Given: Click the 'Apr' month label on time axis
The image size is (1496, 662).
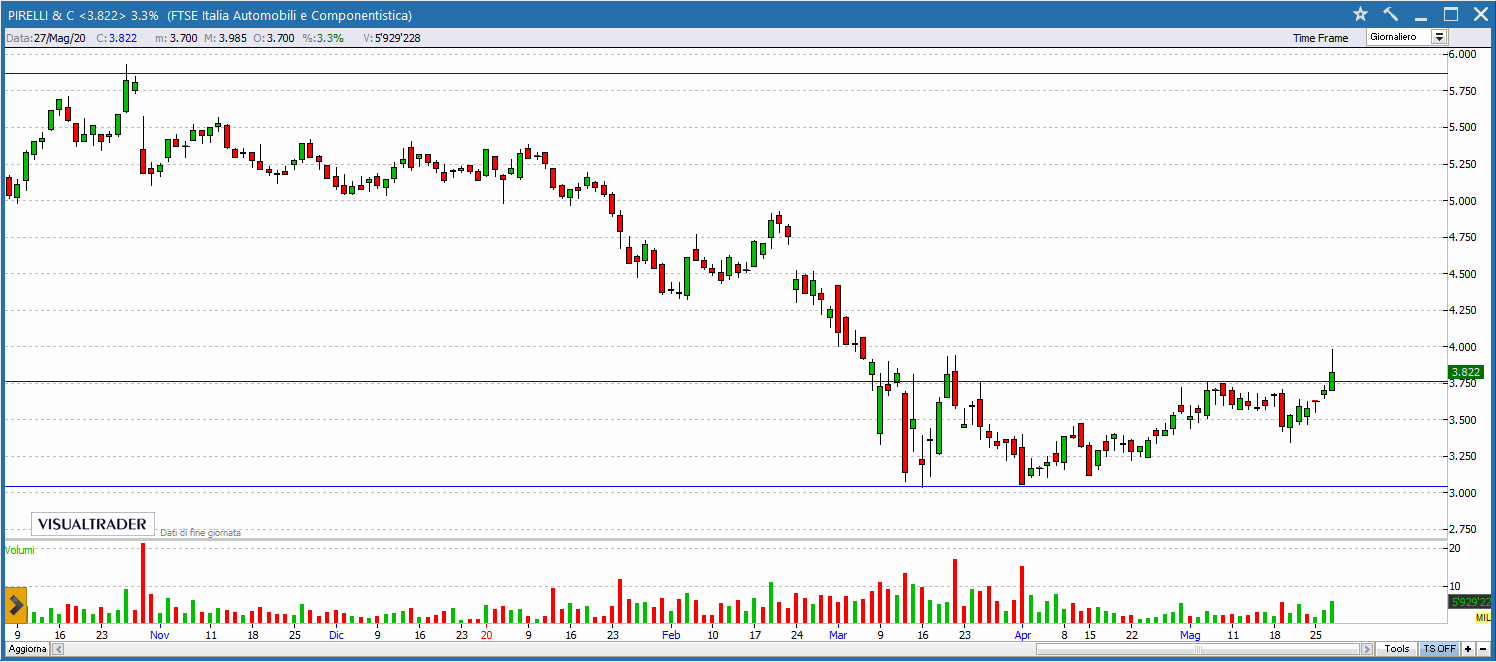Looking at the screenshot, I should click(1022, 635).
